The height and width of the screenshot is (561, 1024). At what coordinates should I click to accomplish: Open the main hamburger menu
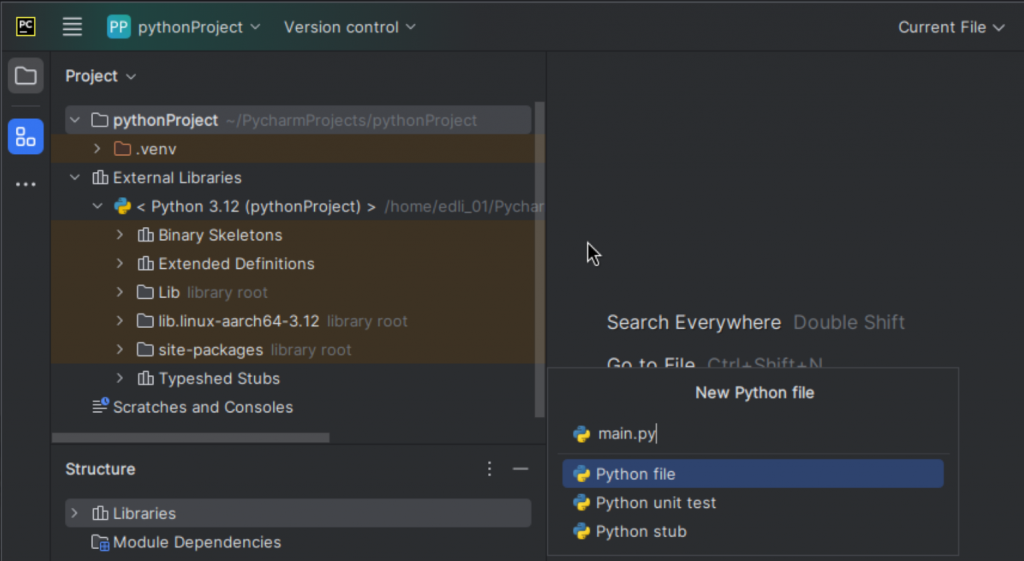click(72, 27)
